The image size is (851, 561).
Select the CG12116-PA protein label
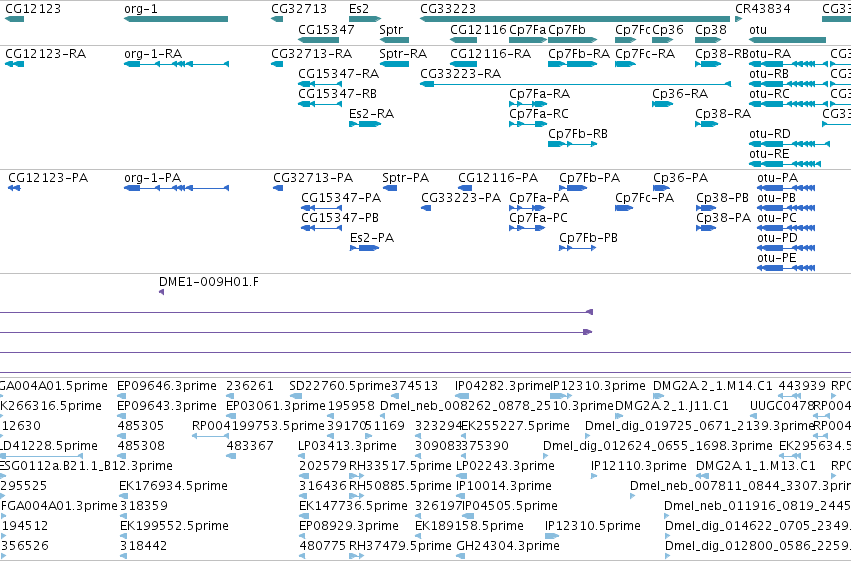tap(498, 178)
